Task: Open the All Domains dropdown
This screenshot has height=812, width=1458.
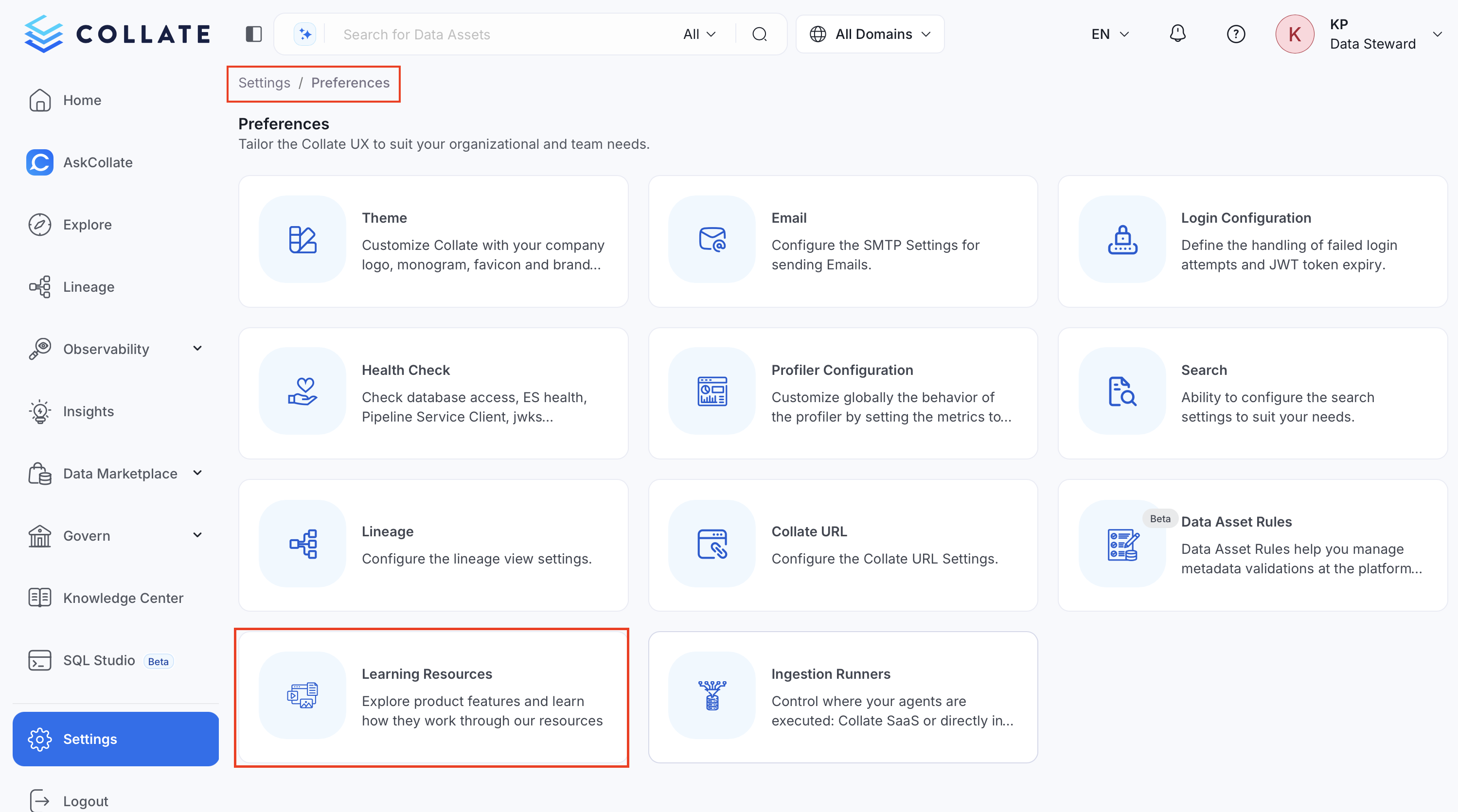Action: (x=870, y=35)
